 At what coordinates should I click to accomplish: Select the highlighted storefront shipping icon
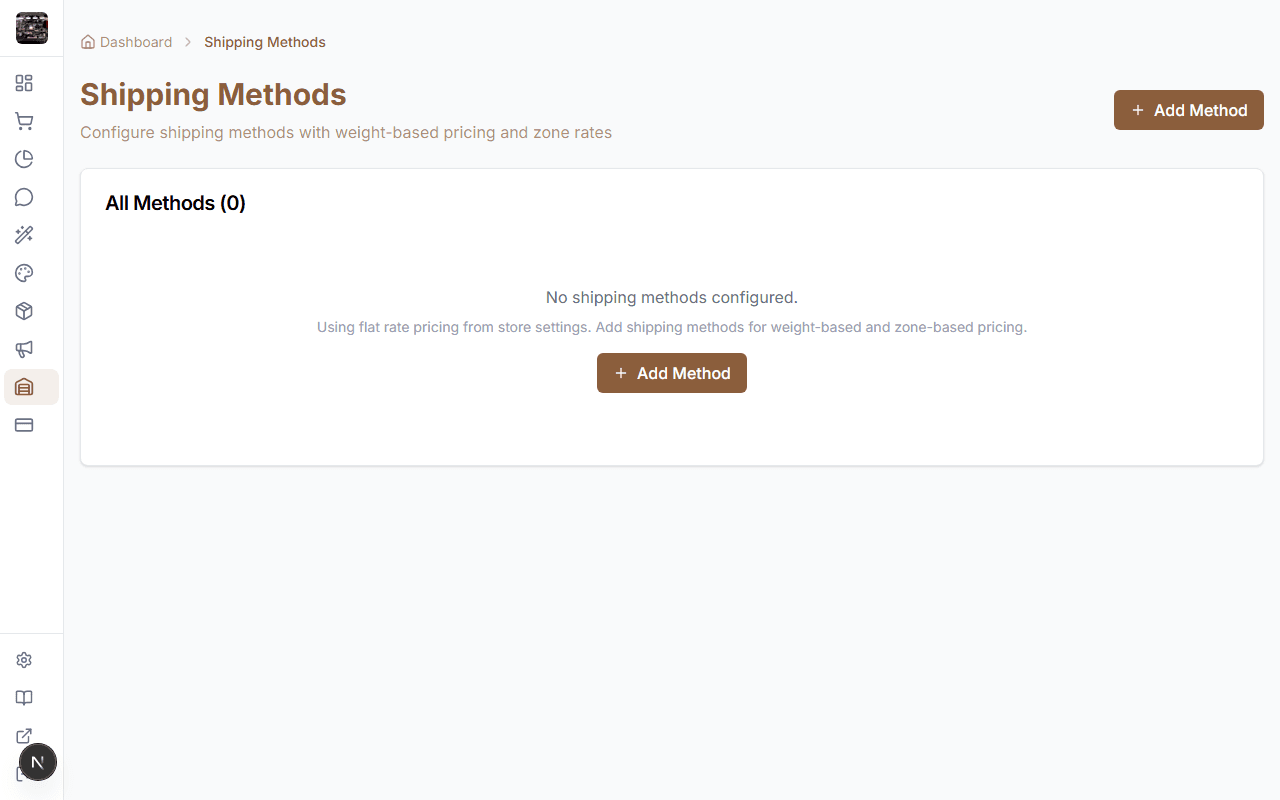point(24,387)
